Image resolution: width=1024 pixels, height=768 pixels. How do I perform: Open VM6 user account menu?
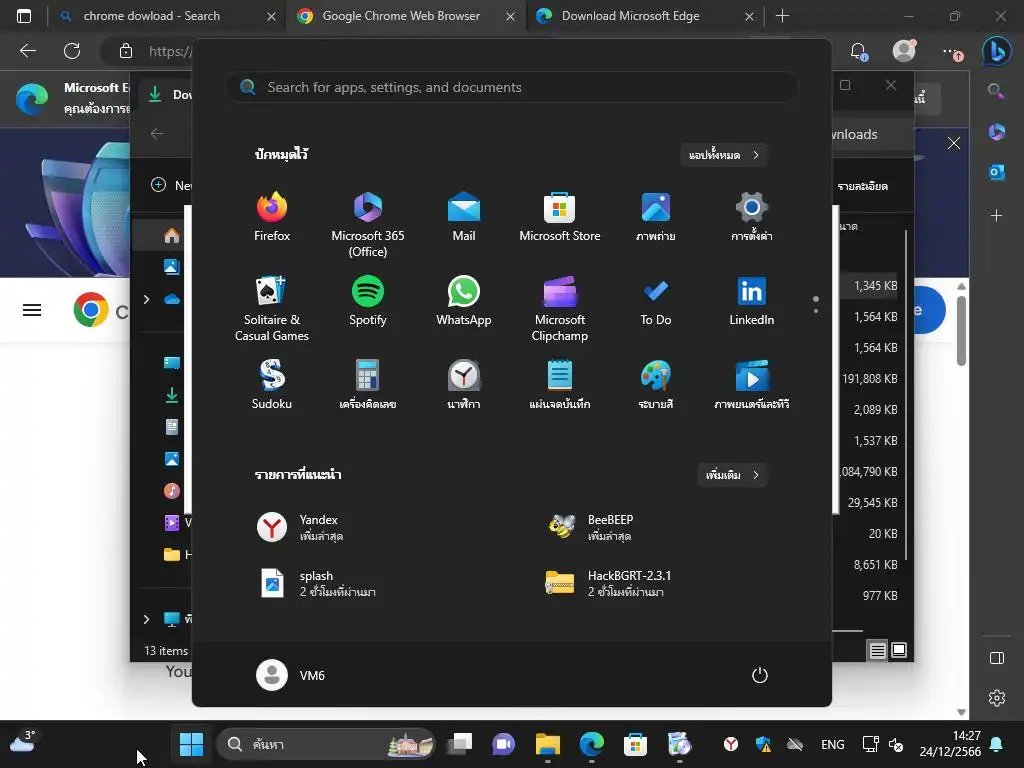[x=291, y=675]
